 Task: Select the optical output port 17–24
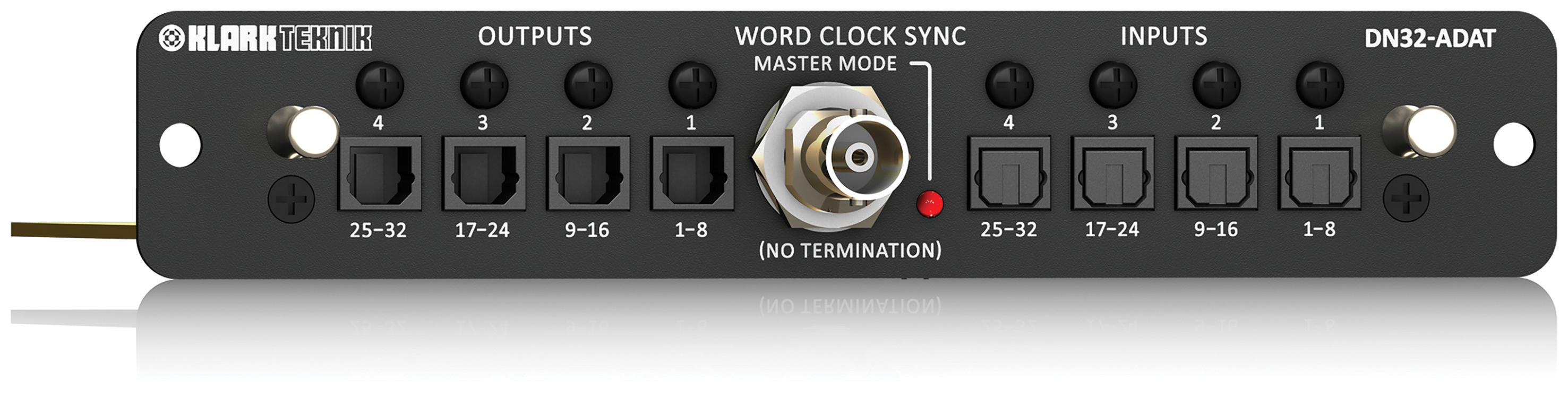(x=484, y=174)
